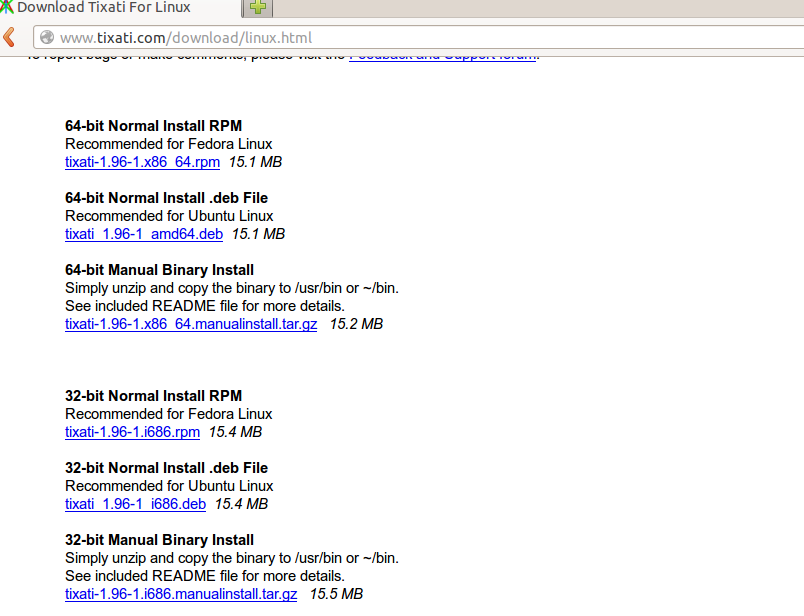Click the 64-bit Manual Binary Install heading
The image size is (804, 616).
coord(159,270)
